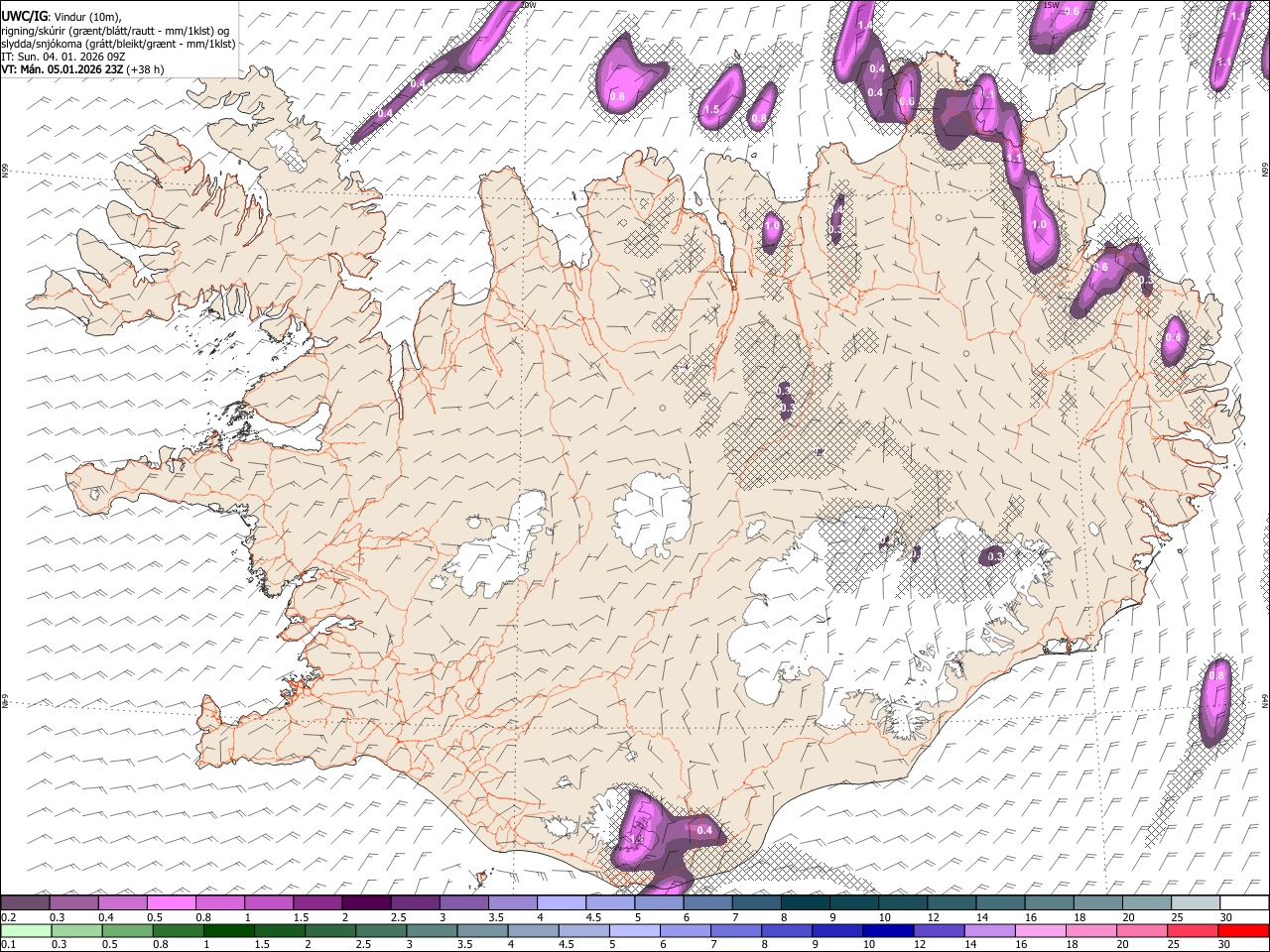The width and height of the screenshot is (1270, 952).
Task: Click the '15W' longitude label at the top edge
Action: coord(1052,5)
